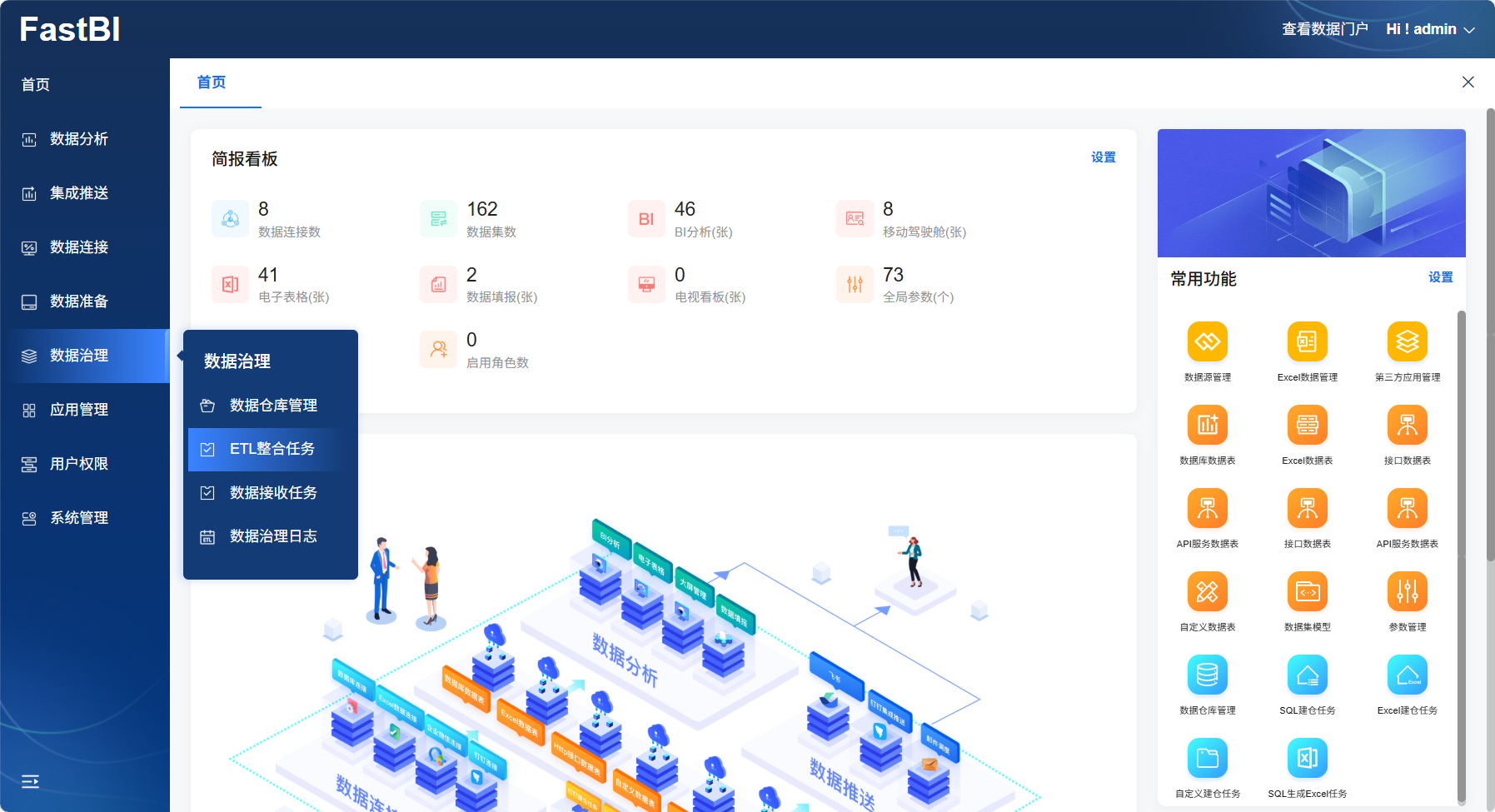Open the 参数管理 icon
The image size is (1495, 812).
(1407, 591)
